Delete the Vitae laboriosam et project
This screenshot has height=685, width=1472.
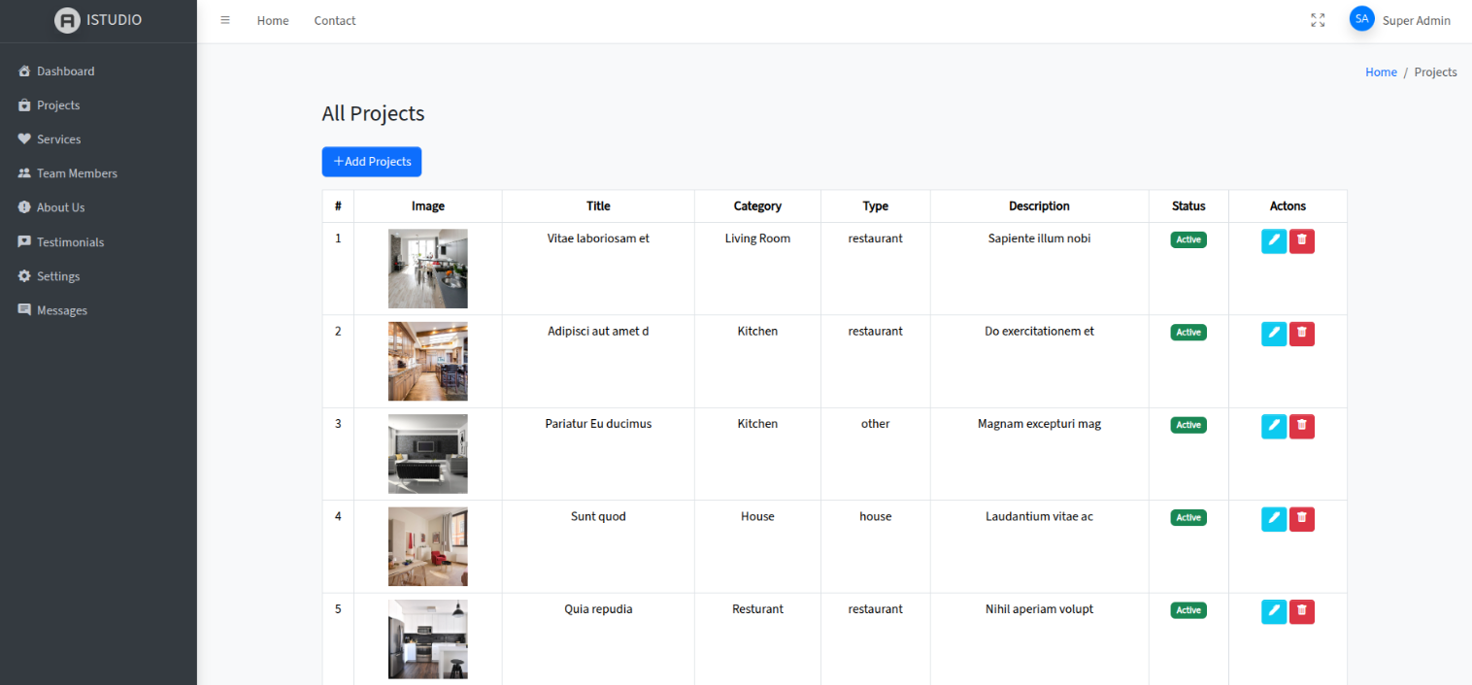[1301, 241]
